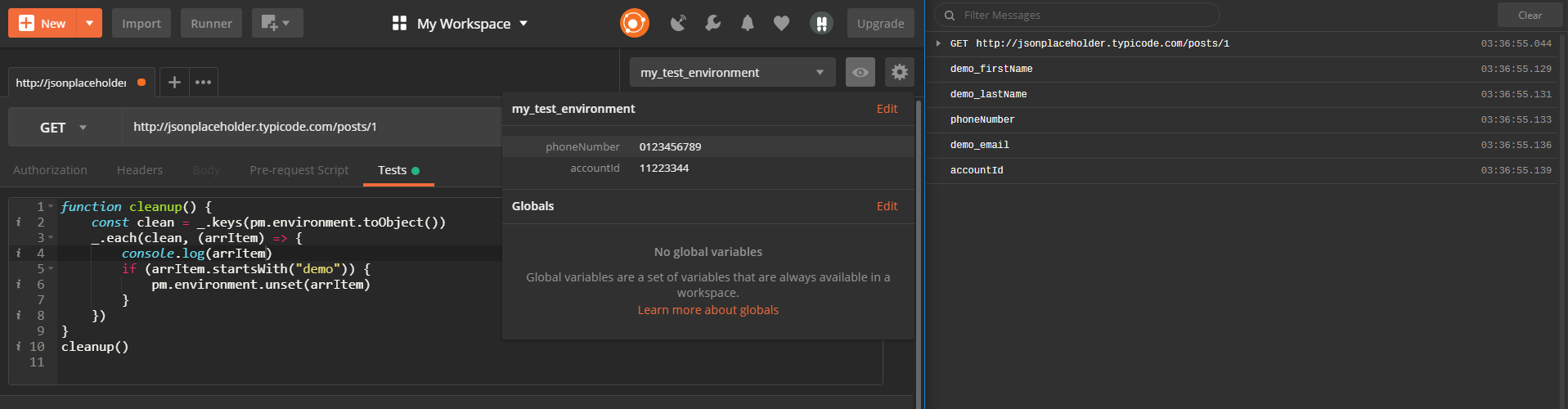Collapse the code fold on line 5
The height and width of the screenshot is (409, 1568).
point(51,269)
